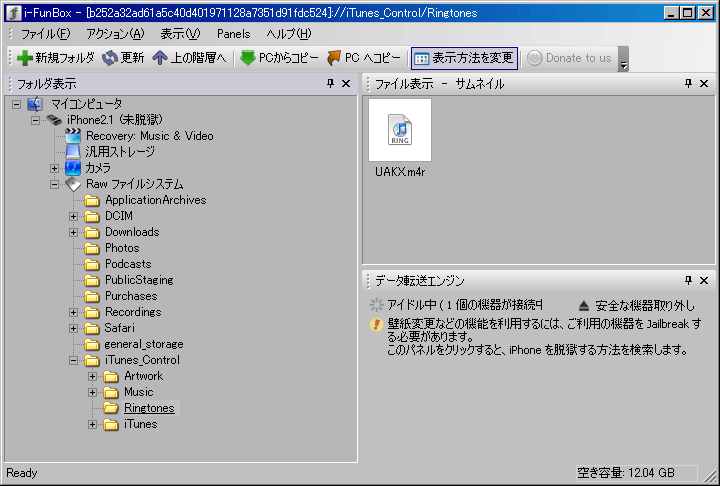Image resolution: width=720 pixels, height=486 pixels.
Task: Select the UAKX.m4r ringtone thumbnail
Action: [400, 130]
